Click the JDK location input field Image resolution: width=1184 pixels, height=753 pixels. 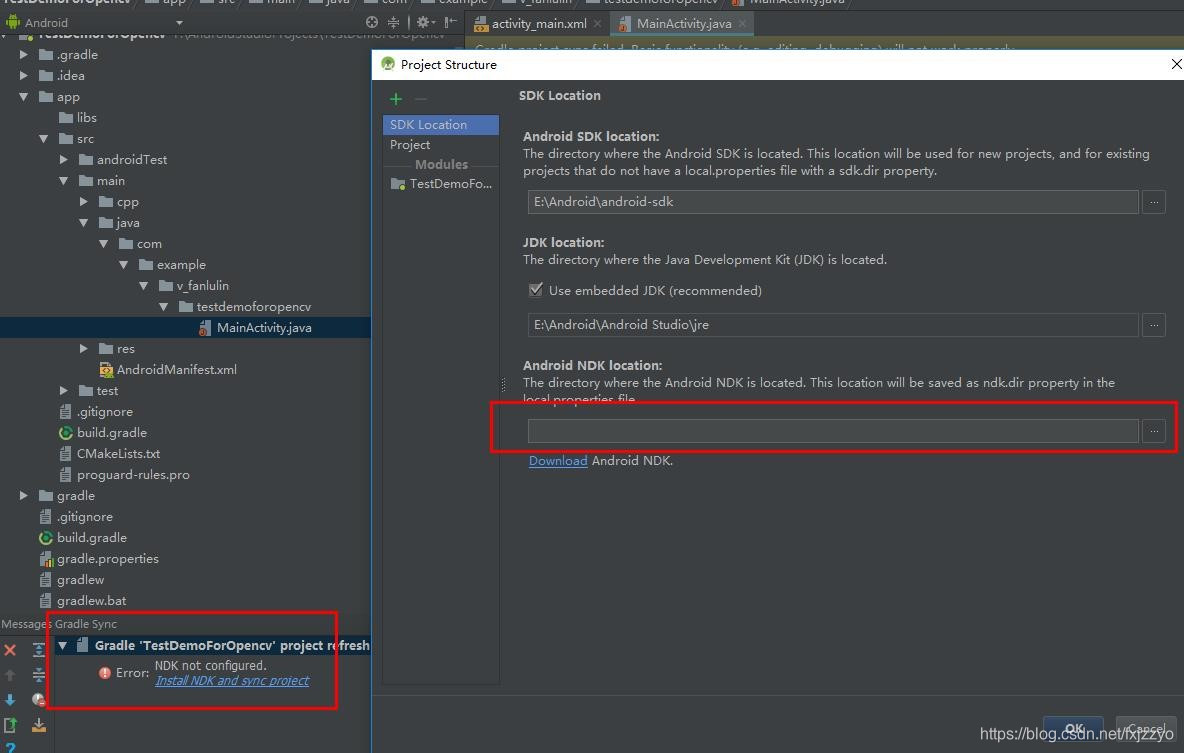(x=833, y=325)
